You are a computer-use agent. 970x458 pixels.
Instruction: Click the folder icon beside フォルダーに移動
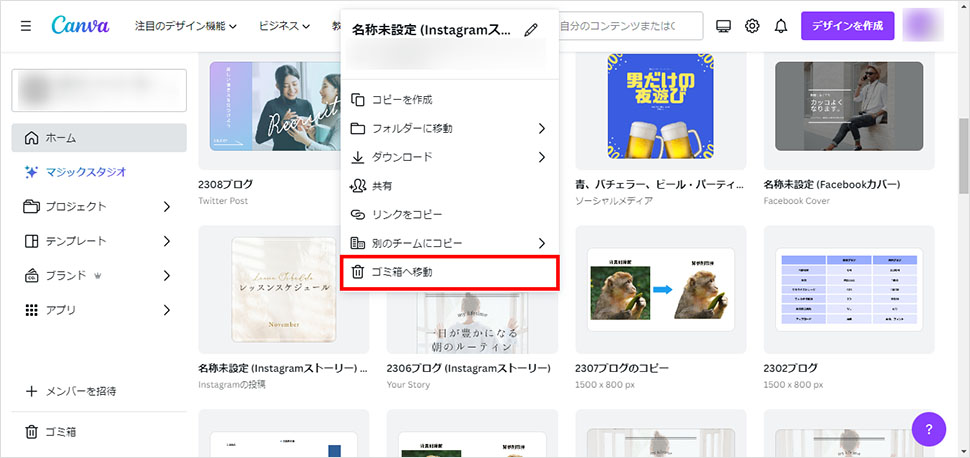[x=358, y=129]
